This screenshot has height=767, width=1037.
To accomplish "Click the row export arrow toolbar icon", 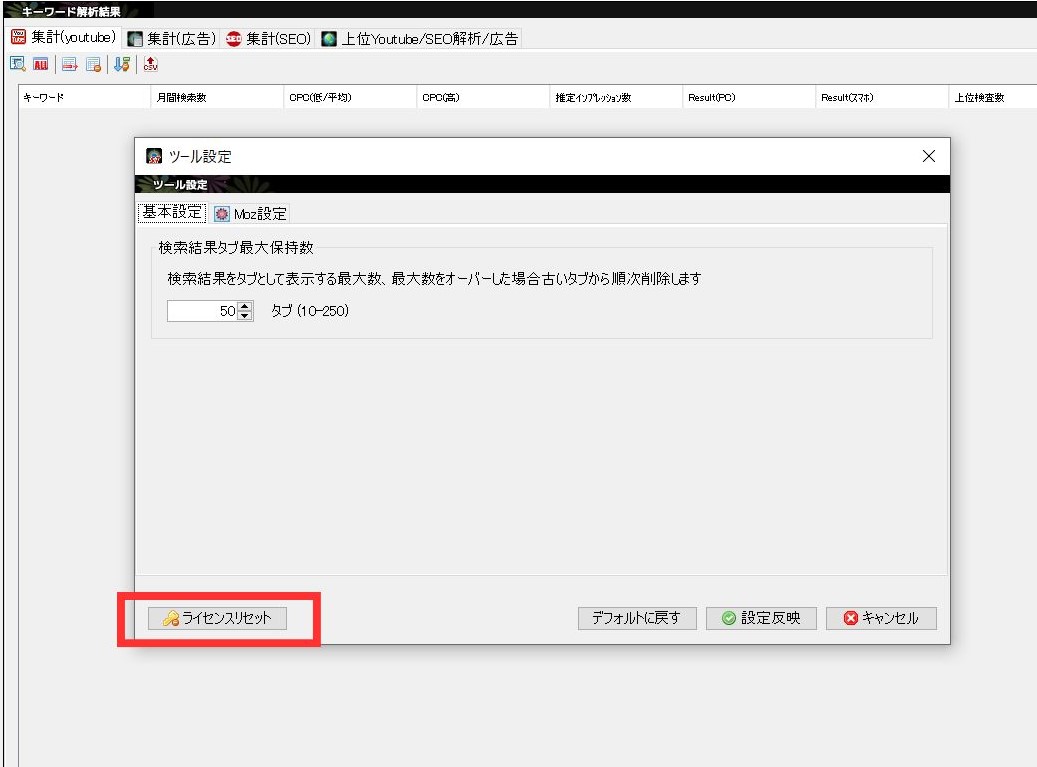I will coord(69,65).
